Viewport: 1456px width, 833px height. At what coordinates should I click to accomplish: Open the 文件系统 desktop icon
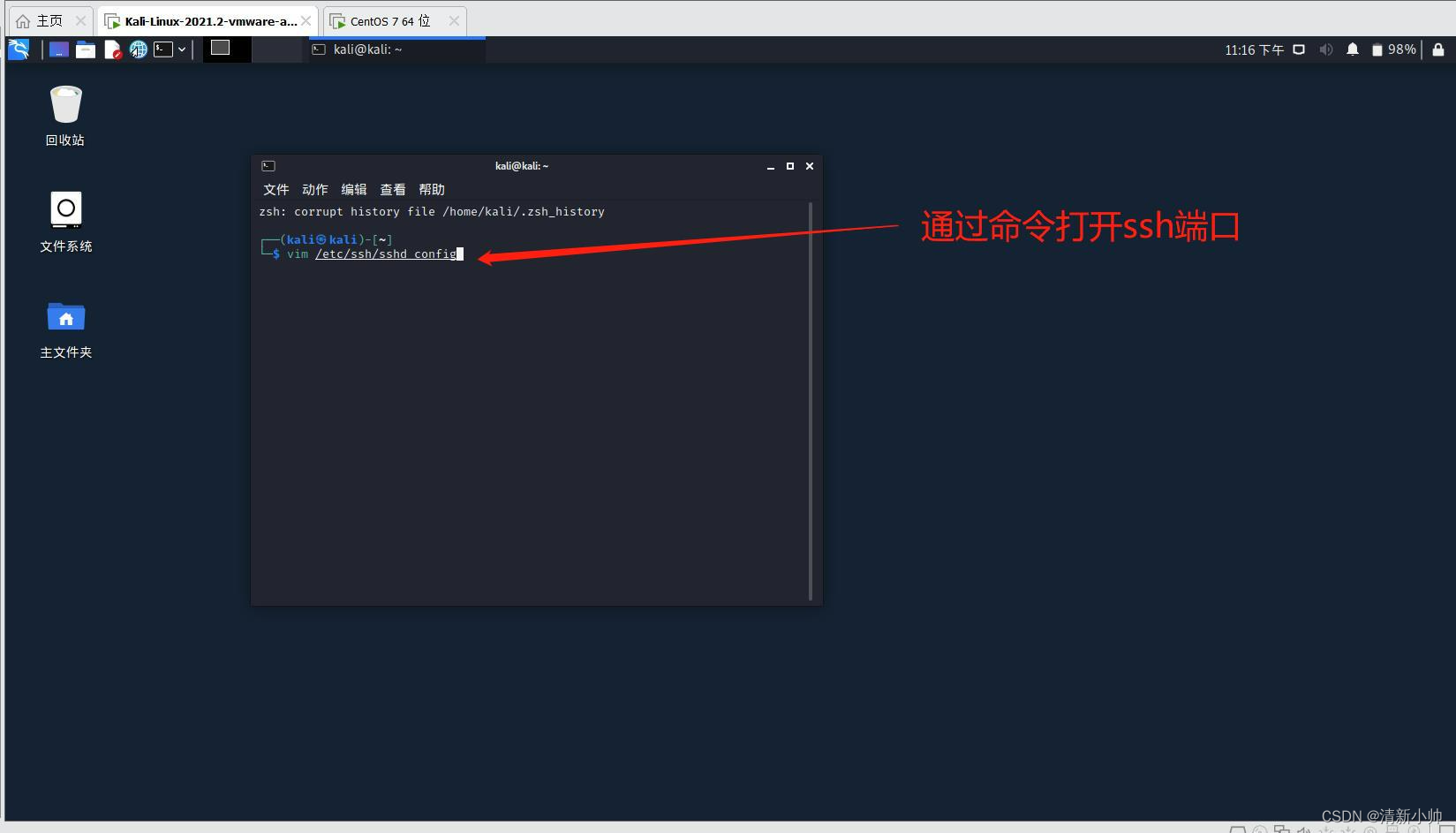pos(65,223)
